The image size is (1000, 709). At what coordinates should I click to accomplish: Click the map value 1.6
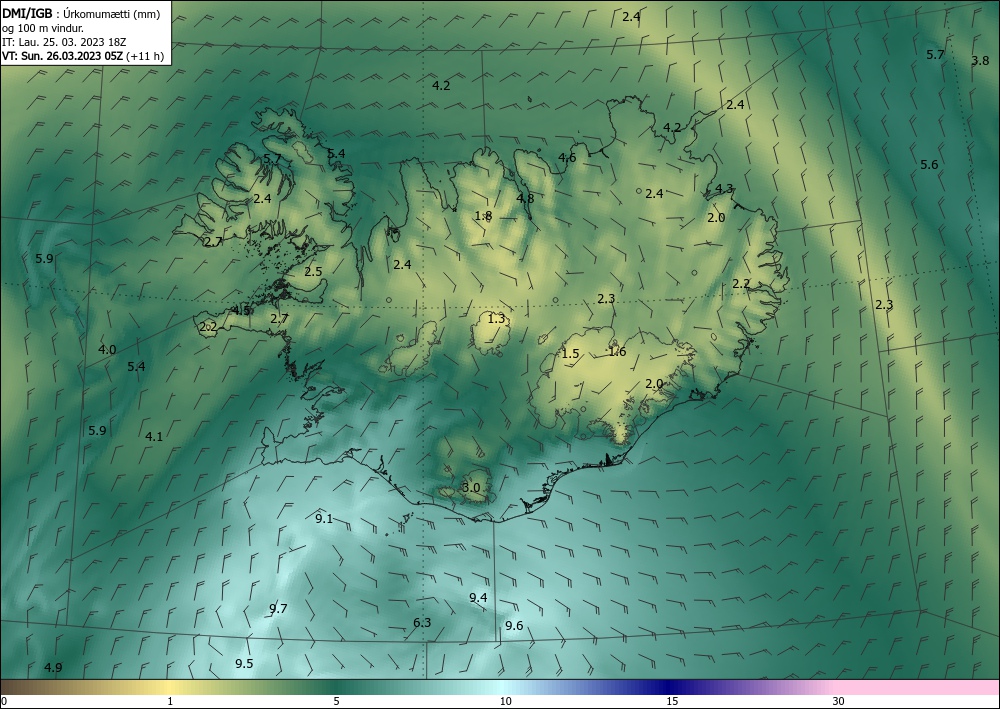(x=617, y=352)
